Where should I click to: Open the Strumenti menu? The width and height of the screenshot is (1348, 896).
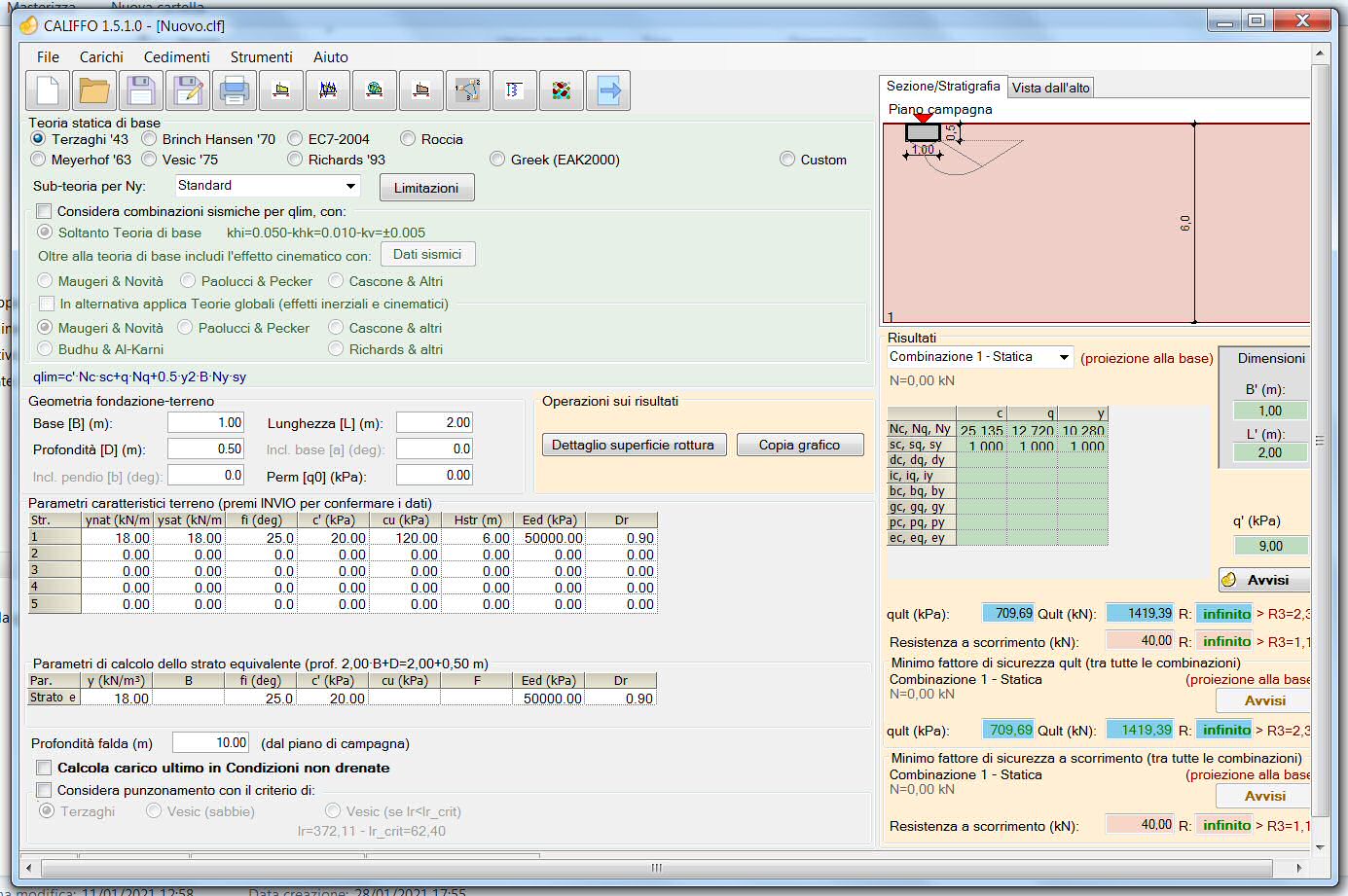[x=261, y=57]
